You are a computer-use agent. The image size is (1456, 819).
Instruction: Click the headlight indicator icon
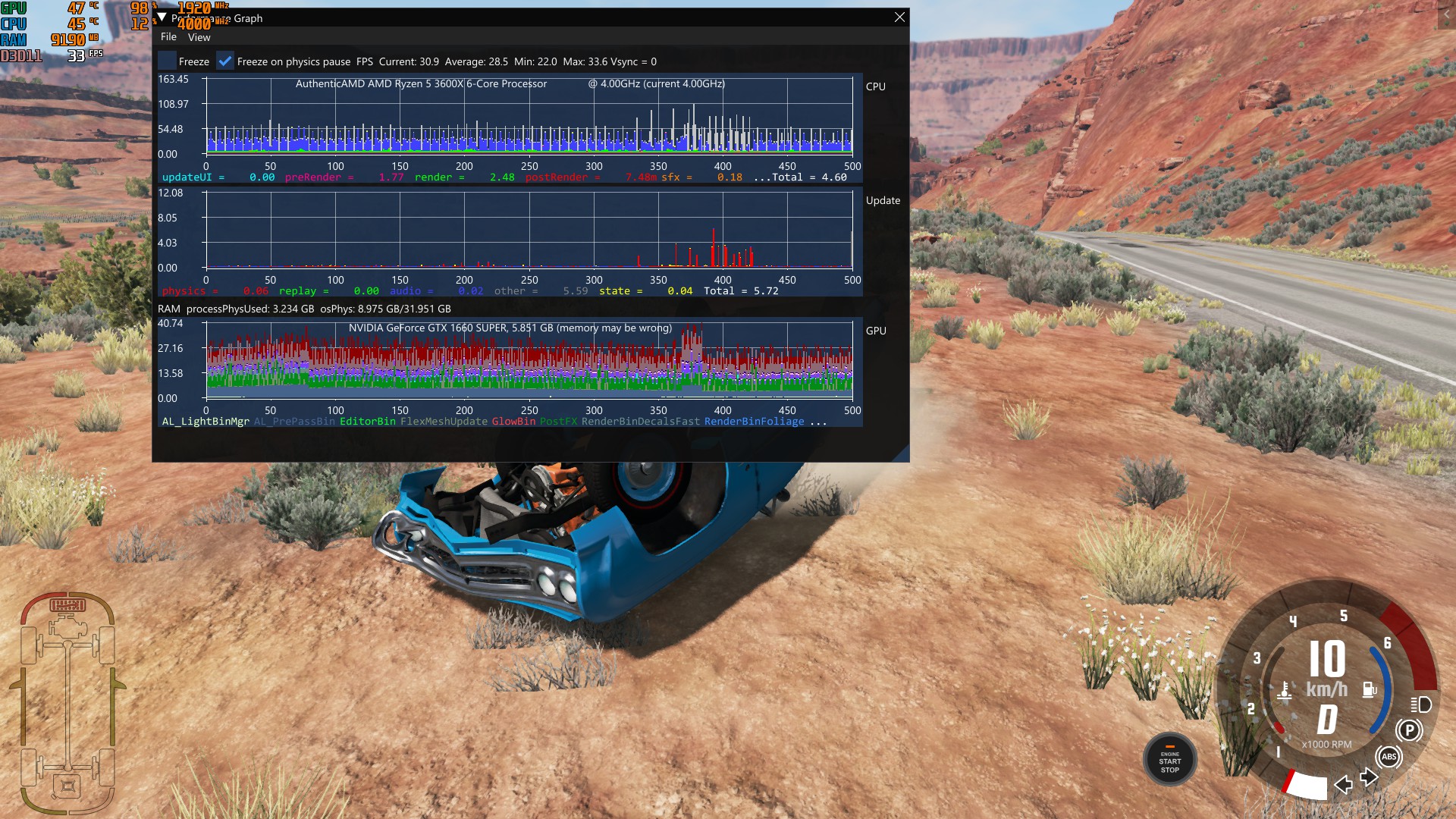point(1420,704)
